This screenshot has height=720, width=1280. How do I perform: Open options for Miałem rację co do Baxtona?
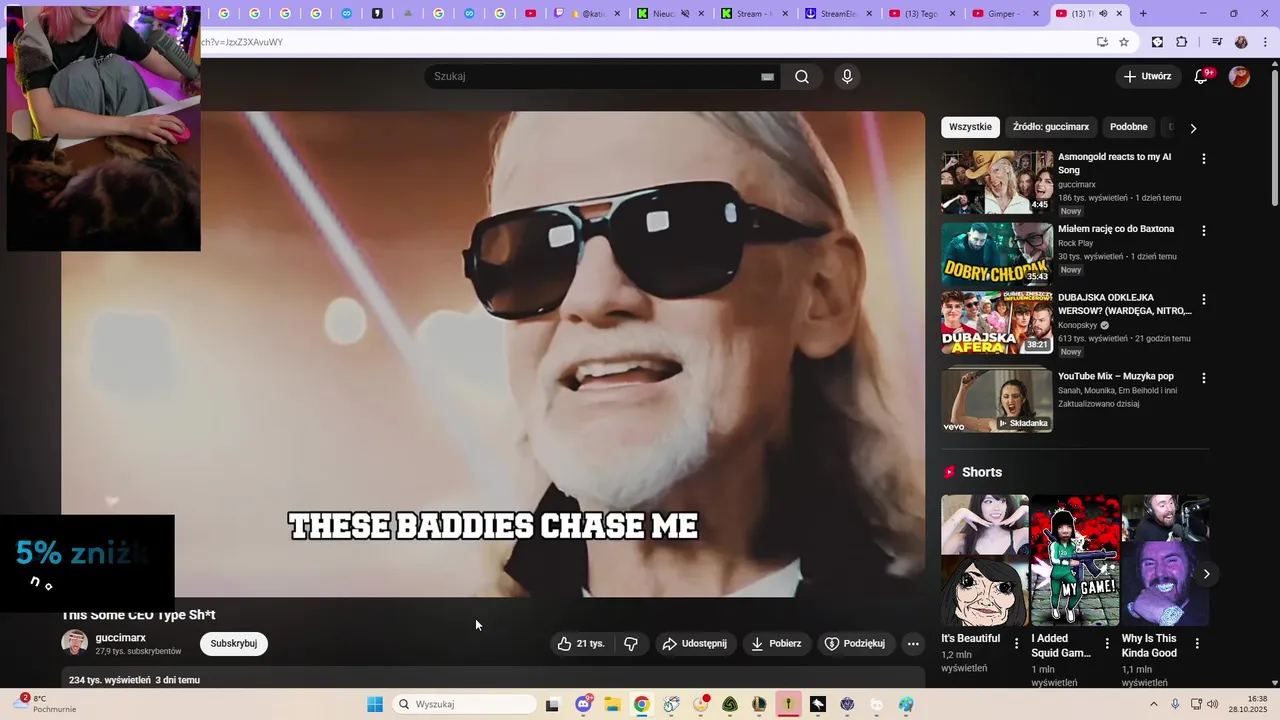click(x=1204, y=231)
